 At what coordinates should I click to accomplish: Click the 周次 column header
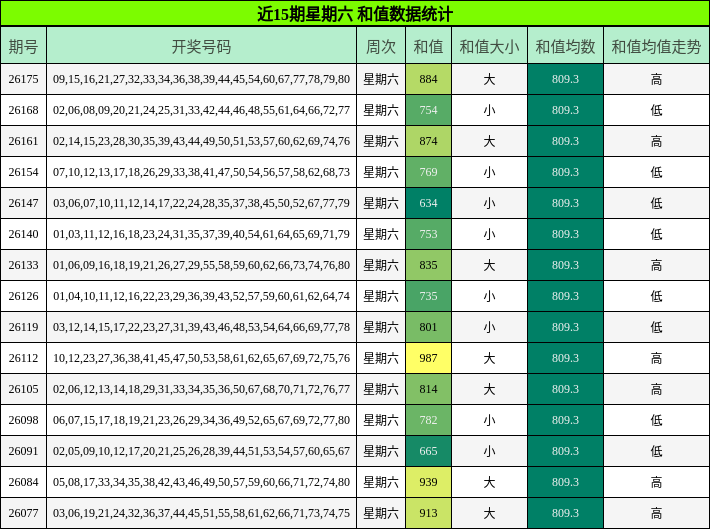(381, 45)
